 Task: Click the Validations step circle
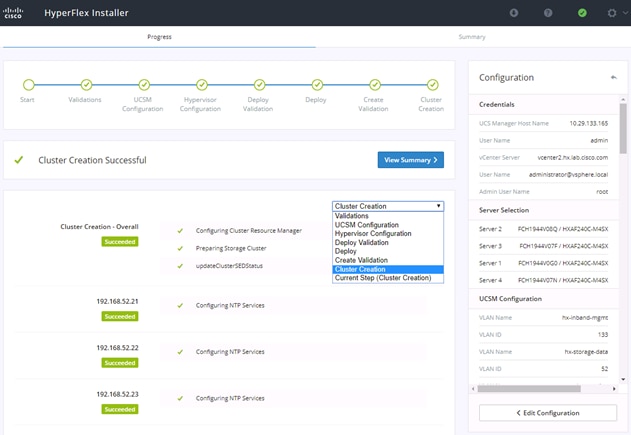point(86,85)
